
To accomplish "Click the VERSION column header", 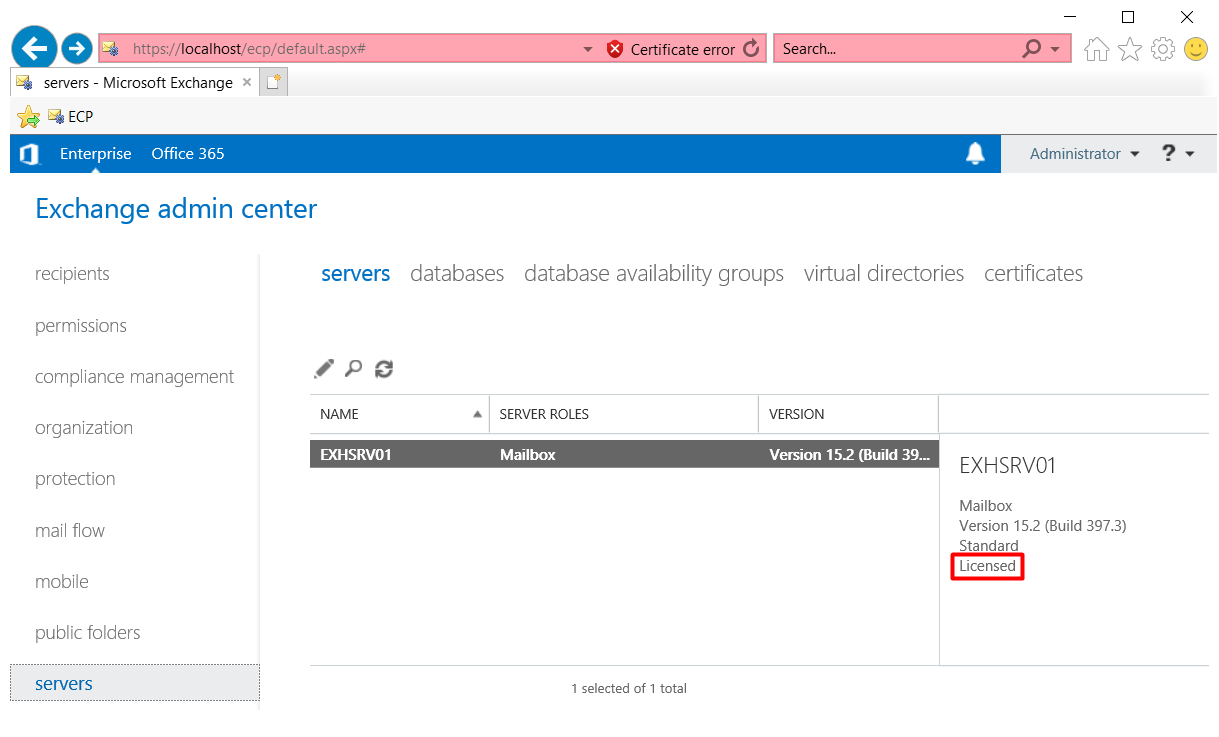I will coord(848,414).
